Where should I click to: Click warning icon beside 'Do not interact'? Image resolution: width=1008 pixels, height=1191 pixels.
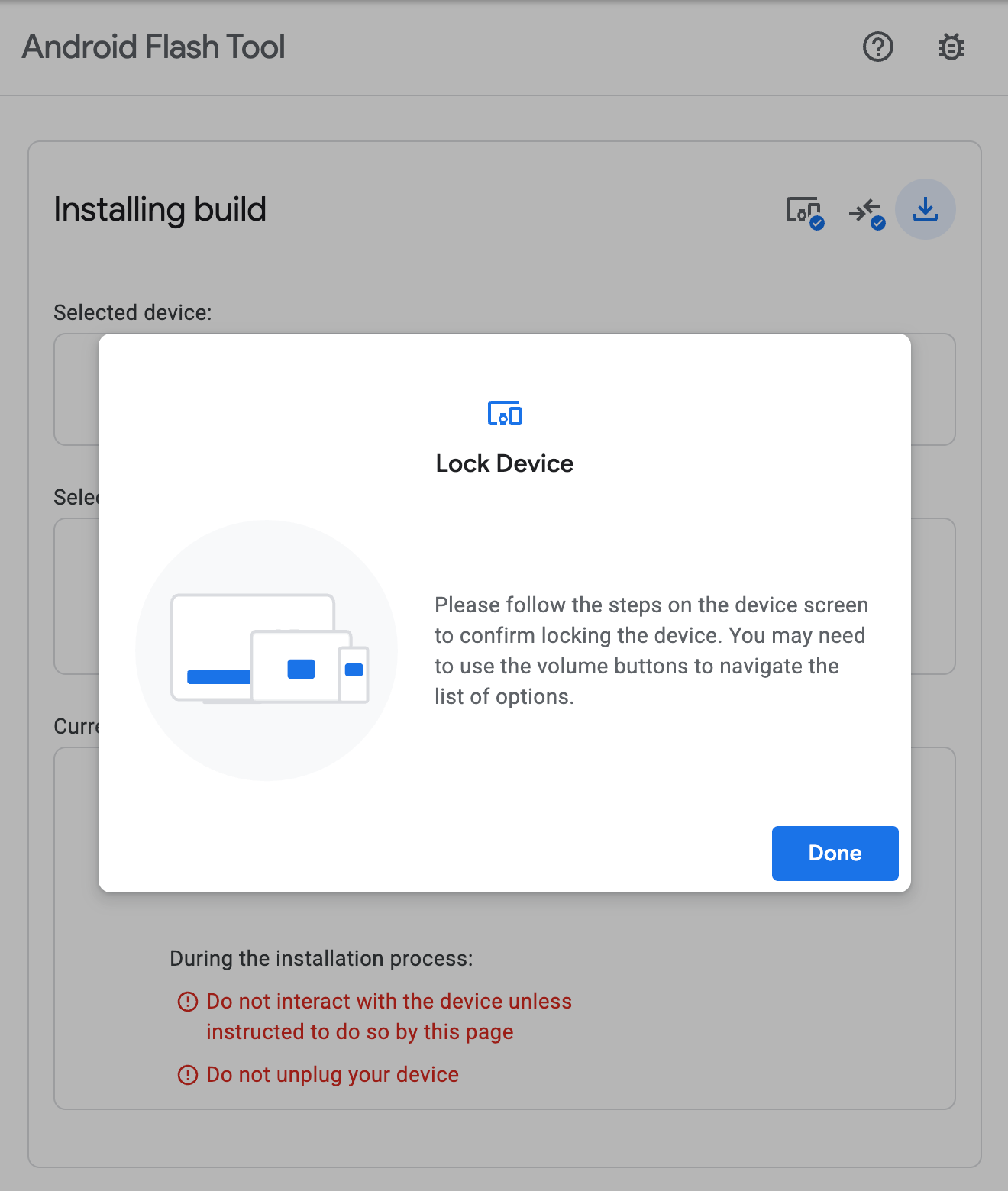[187, 1002]
